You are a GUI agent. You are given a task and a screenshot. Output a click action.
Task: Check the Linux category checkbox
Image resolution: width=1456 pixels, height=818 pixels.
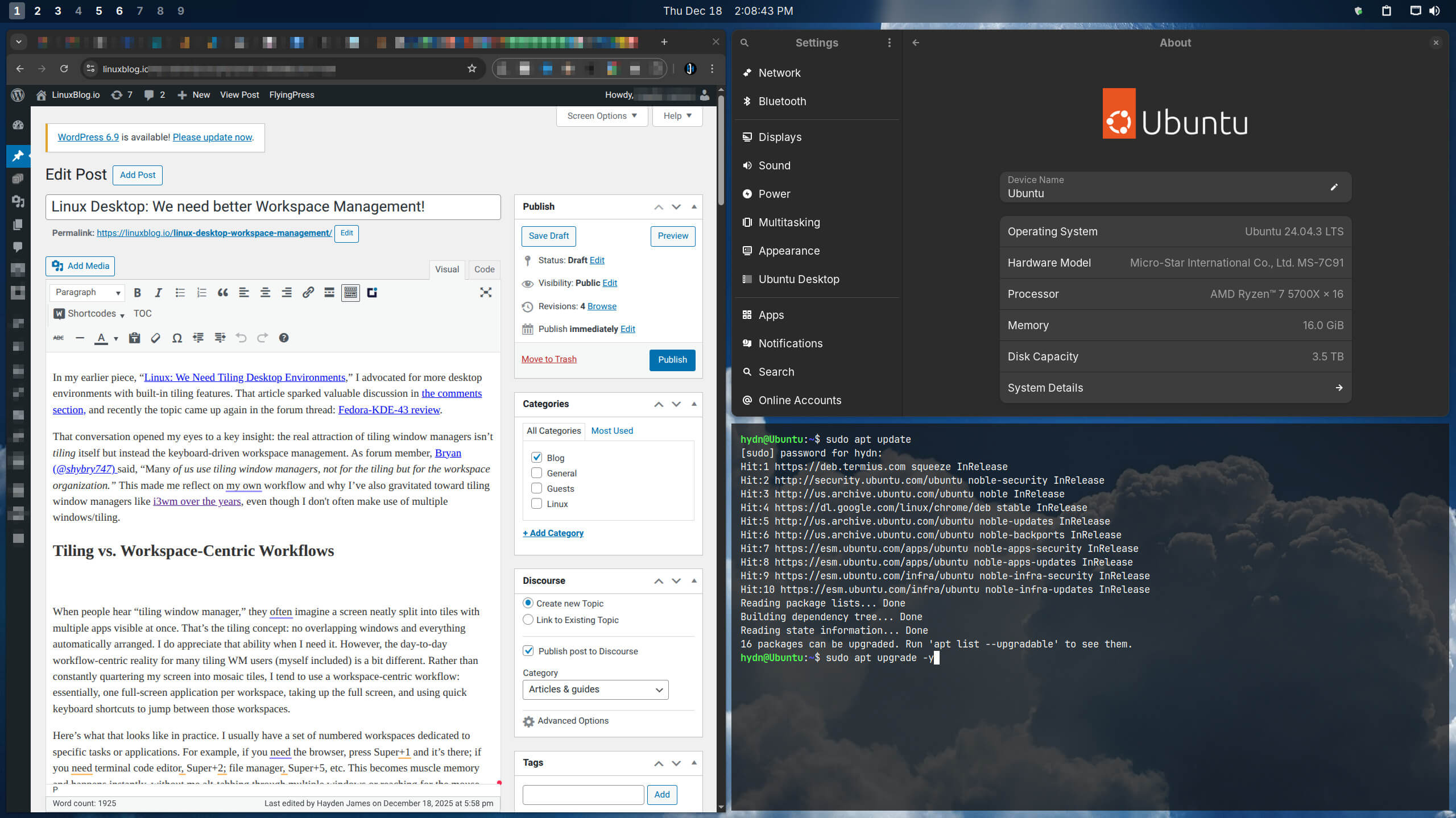(536, 504)
